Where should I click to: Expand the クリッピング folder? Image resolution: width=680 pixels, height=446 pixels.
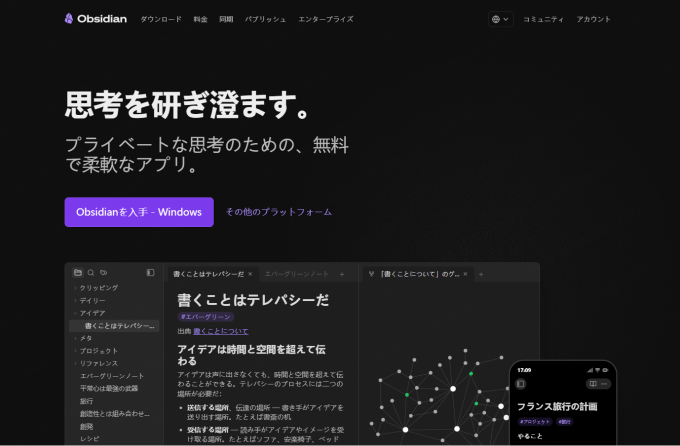[75, 288]
